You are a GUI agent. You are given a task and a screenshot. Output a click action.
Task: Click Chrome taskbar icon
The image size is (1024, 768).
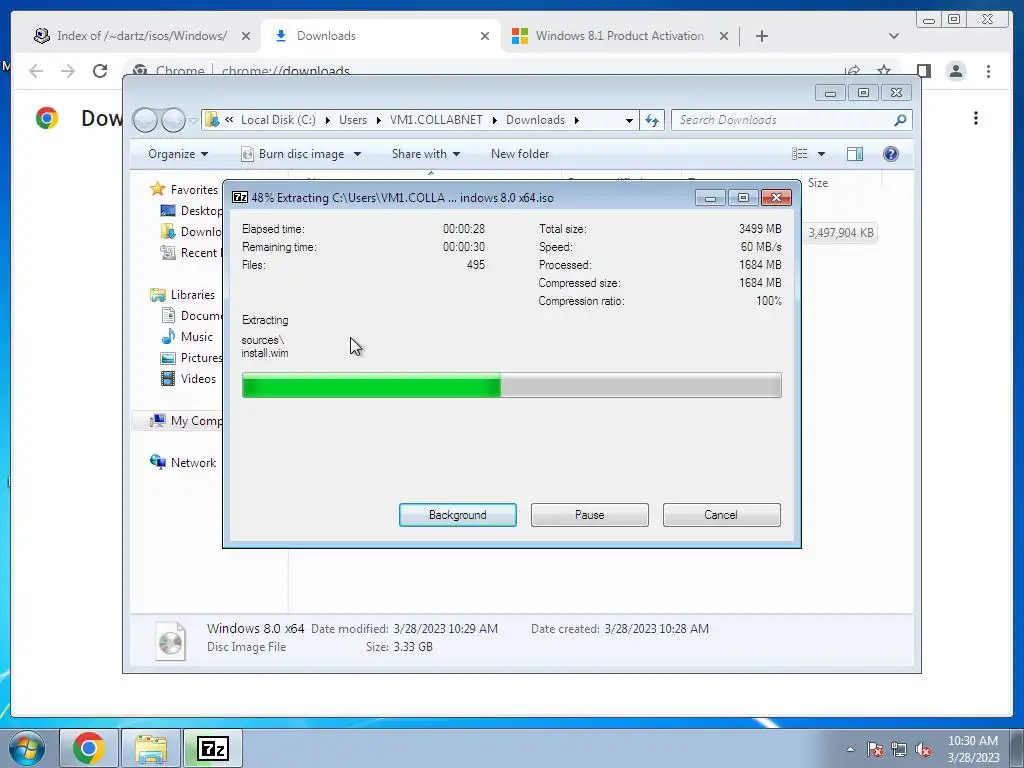pos(89,748)
